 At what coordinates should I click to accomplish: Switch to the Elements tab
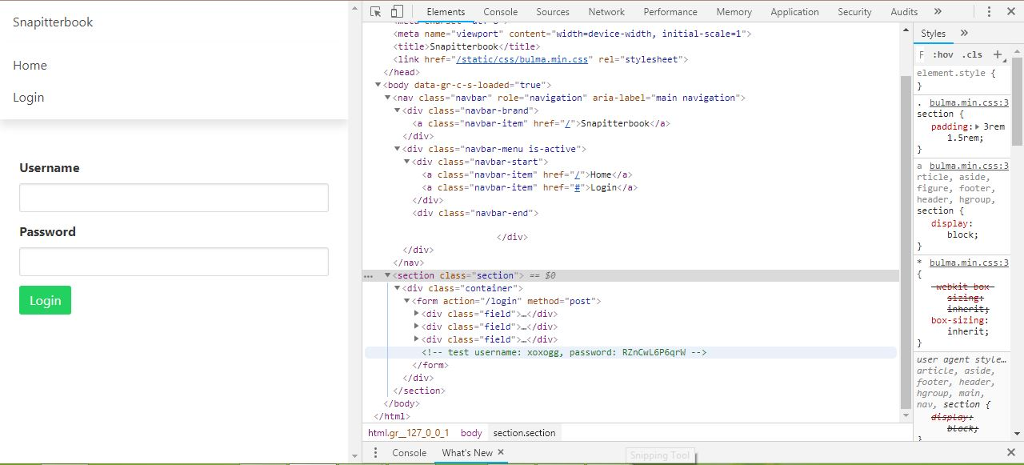[x=445, y=12]
